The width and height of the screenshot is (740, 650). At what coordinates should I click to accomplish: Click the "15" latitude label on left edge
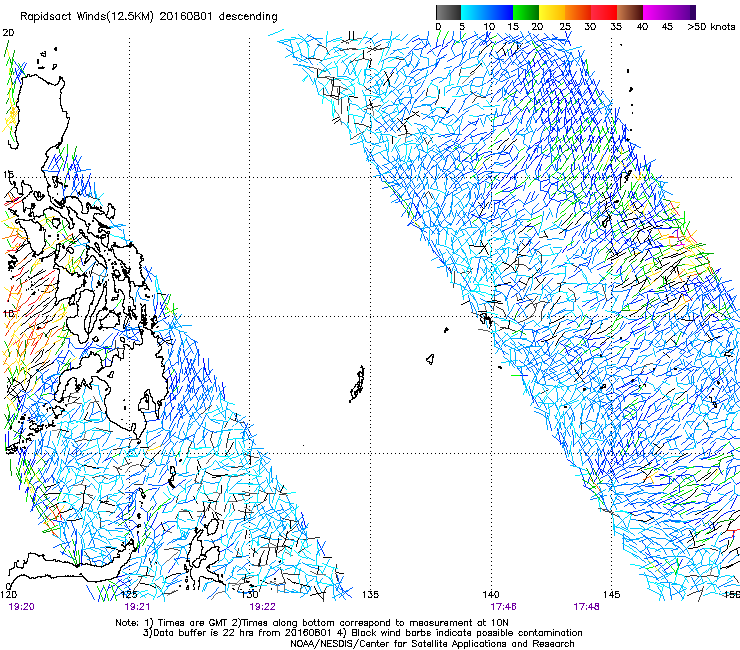[8, 175]
